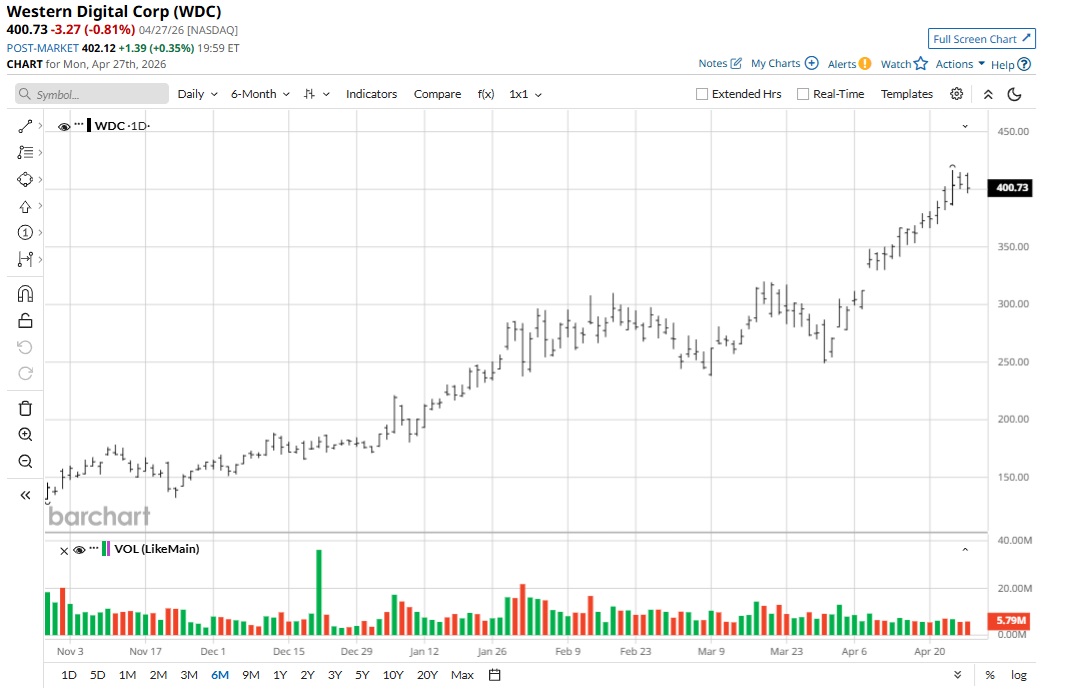Viewport: 1066px width, 694px height.
Task: Toggle lock drawings padlock
Action: (25, 321)
